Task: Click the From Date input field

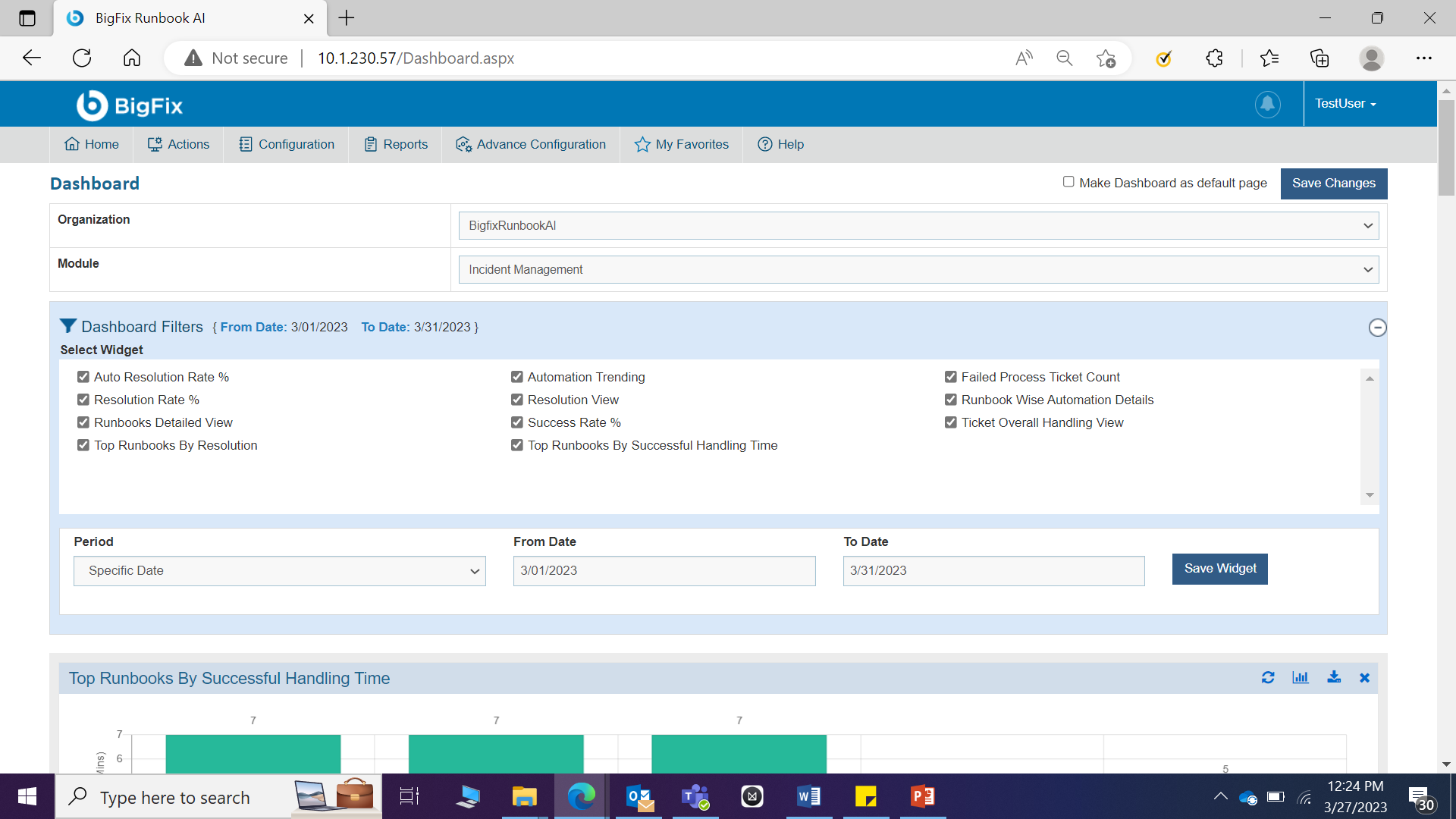Action: (664, 571)
